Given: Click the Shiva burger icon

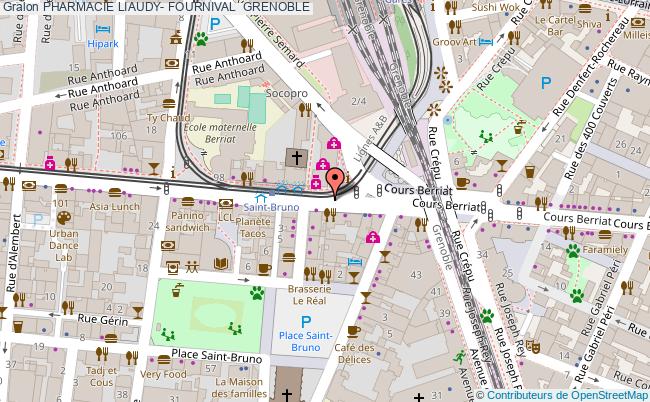Looking at the screenshot, I should point(585,8).
